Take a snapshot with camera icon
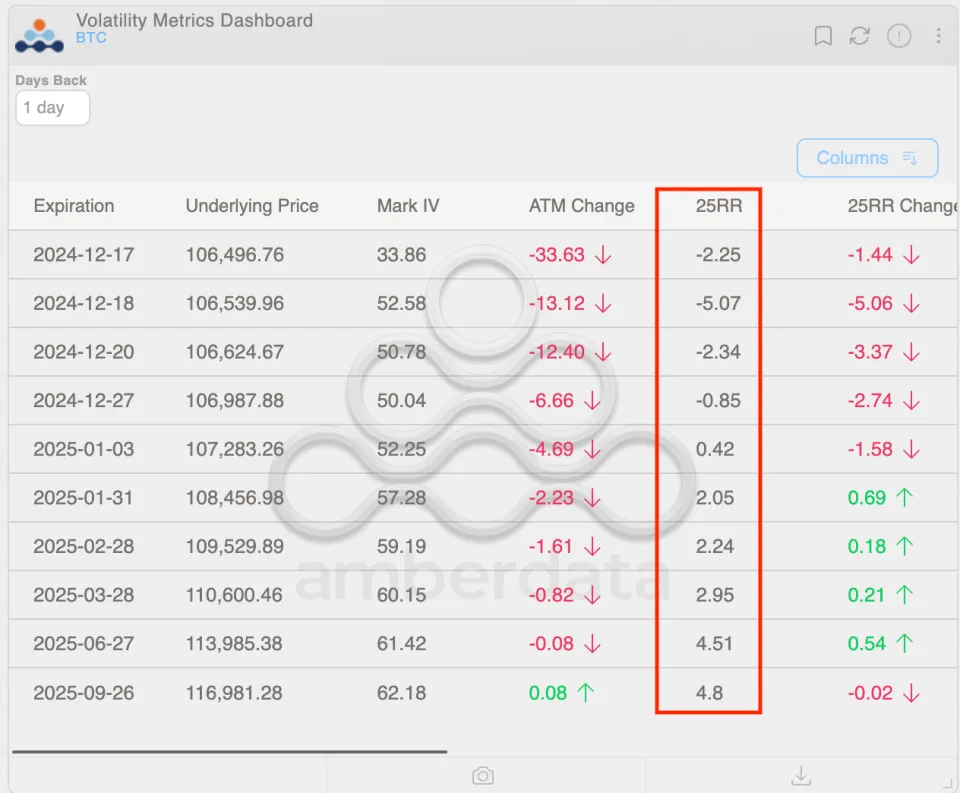Viewport: 960px width, 793px height. (x=483, y=776)
